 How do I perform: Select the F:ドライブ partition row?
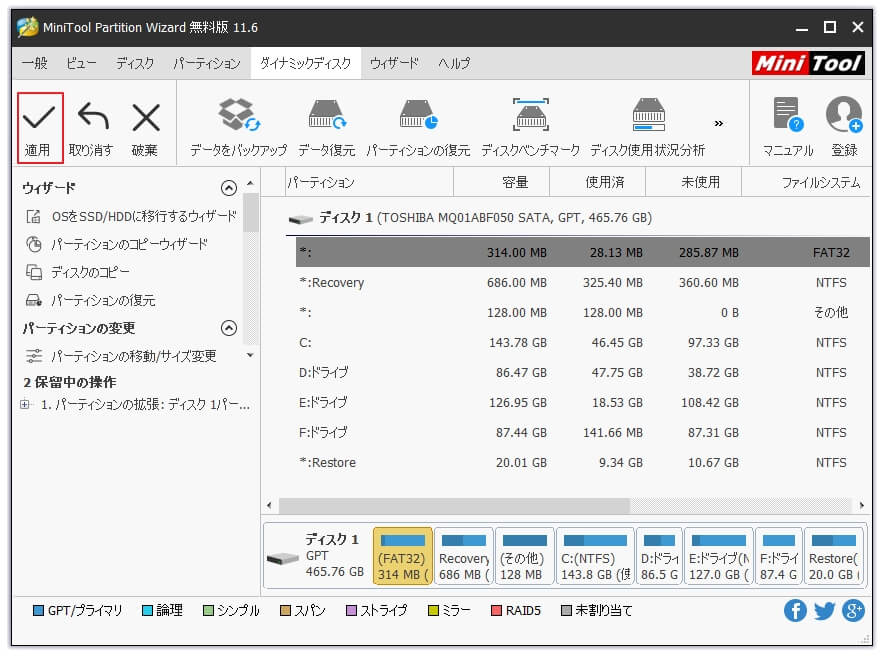(583, 432)
